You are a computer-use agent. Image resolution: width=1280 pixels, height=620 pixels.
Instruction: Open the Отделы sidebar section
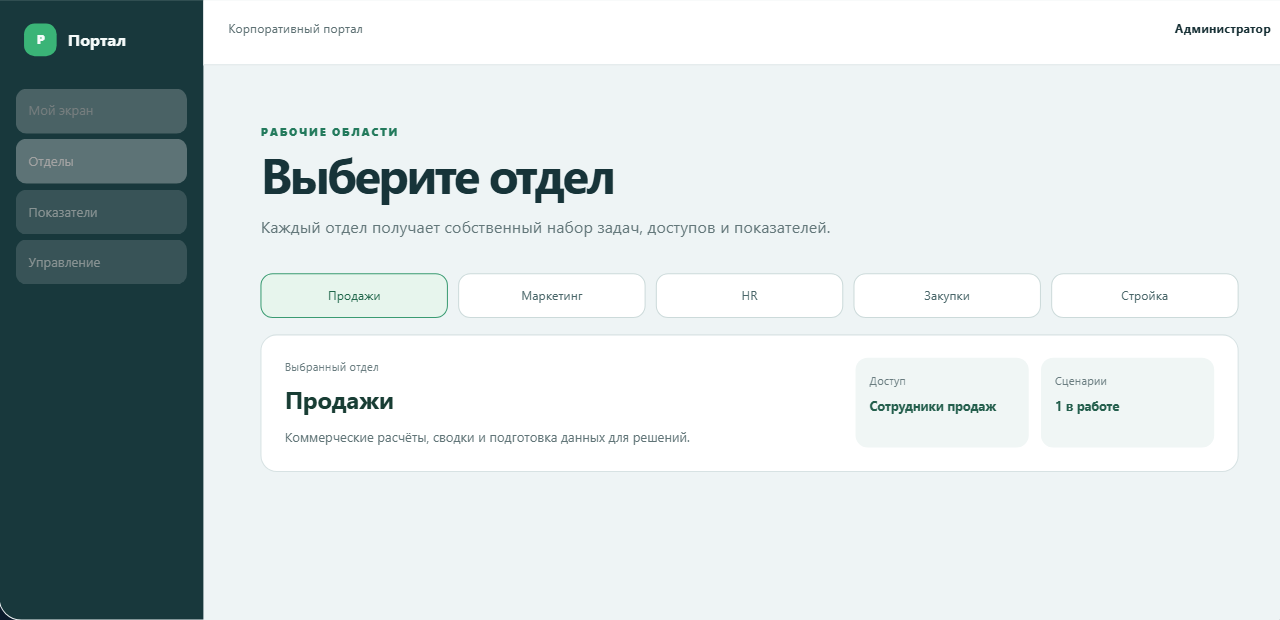(101, 161)
